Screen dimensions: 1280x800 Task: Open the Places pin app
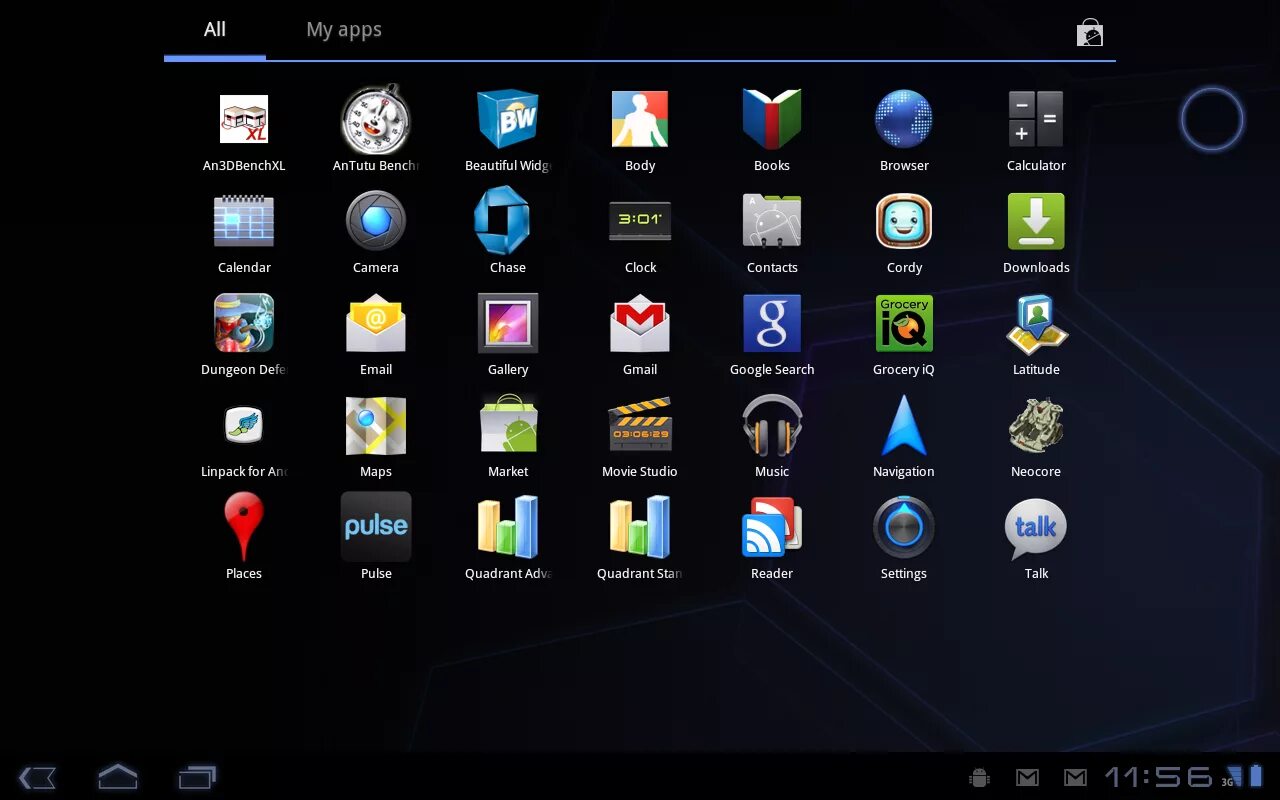coord(244,527)
